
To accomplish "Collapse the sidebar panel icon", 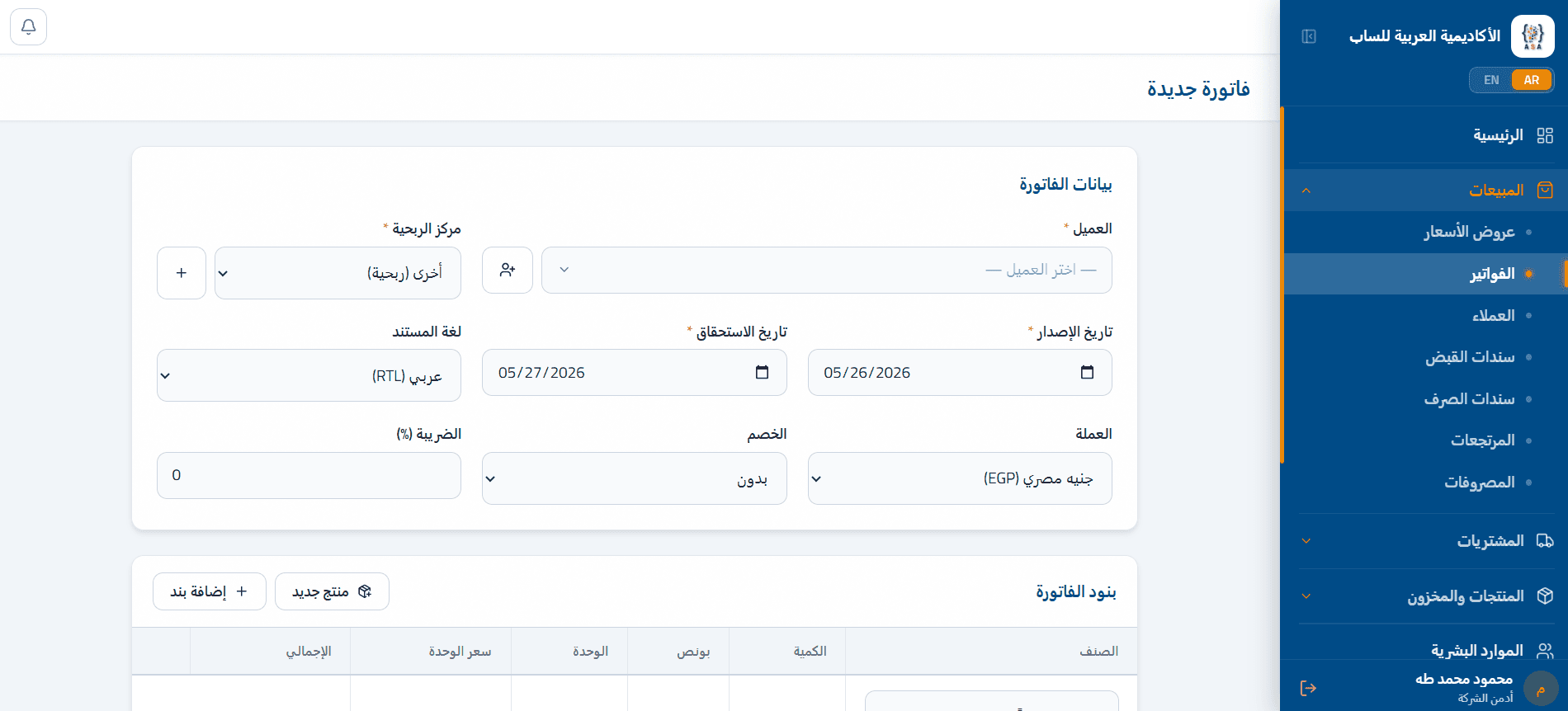I will tap(1309, 36).
